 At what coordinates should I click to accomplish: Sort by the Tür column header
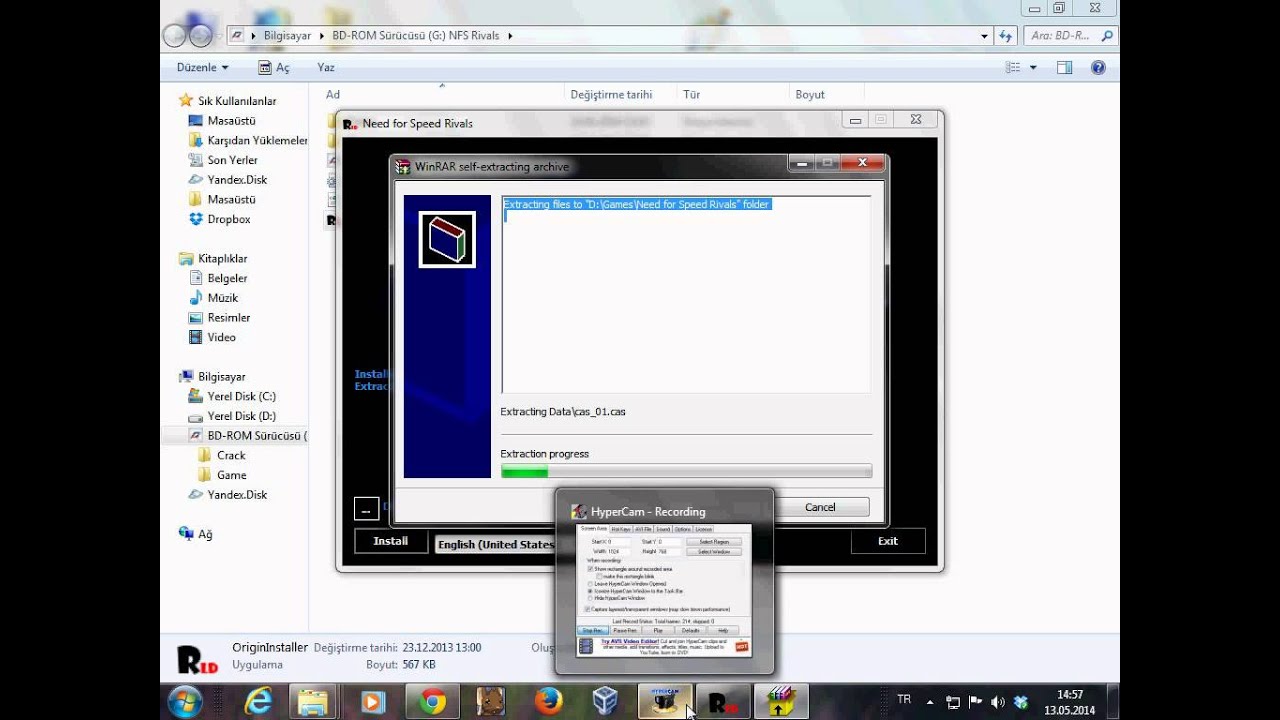(691, 94)
